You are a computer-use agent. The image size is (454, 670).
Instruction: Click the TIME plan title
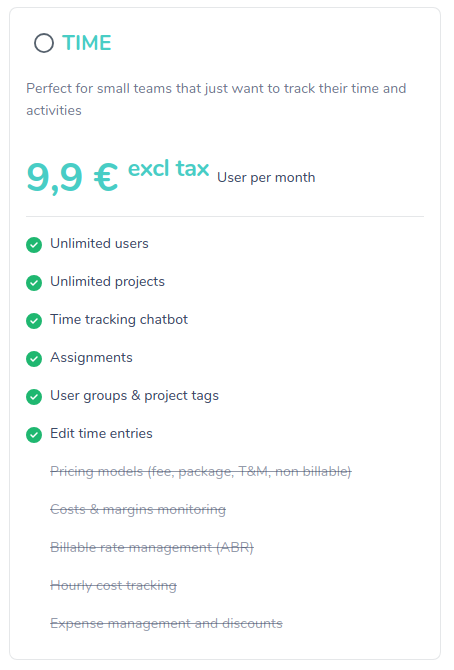(x=87, y=43)
